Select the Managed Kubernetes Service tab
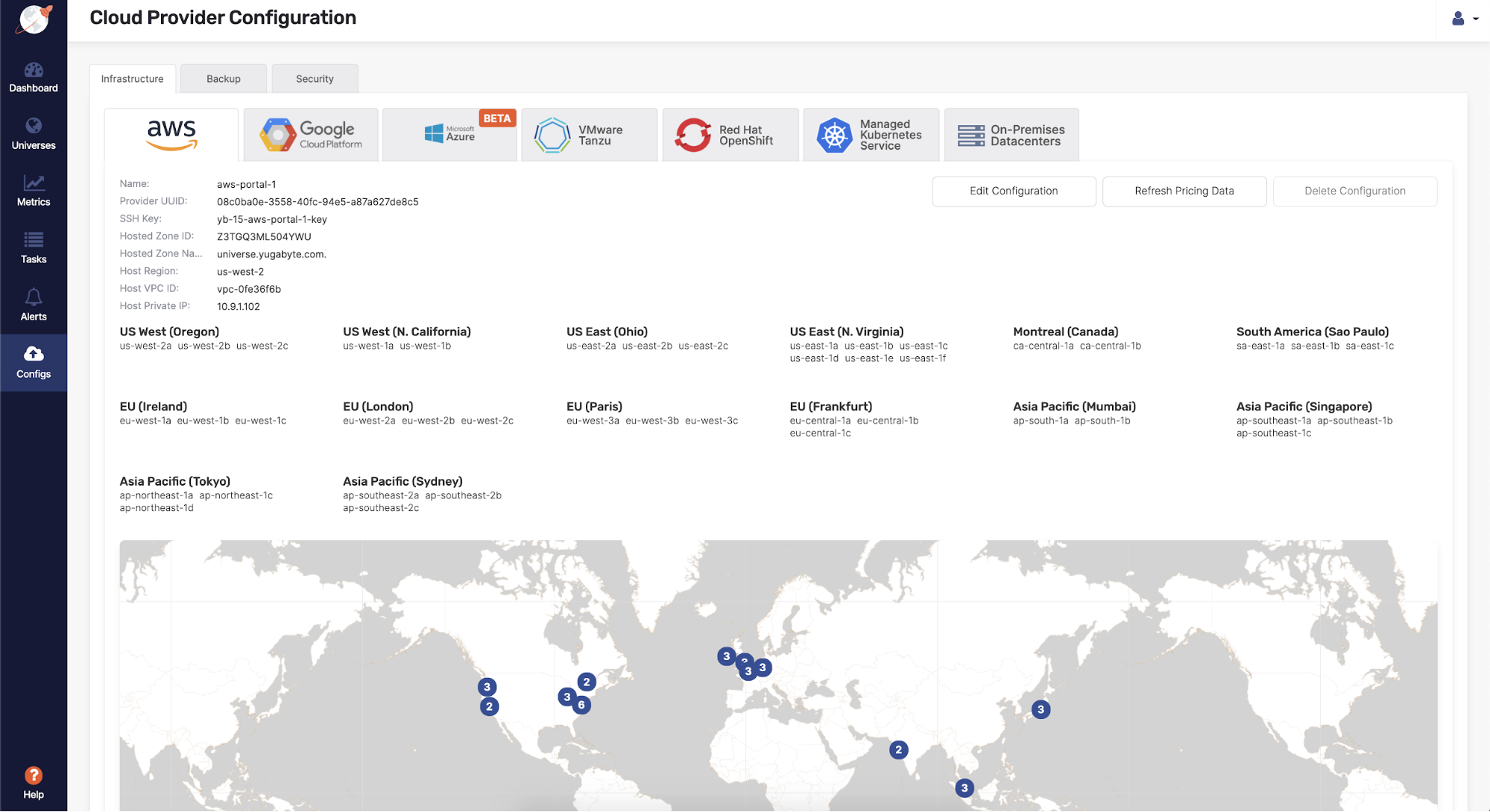This screenshot has width=1490, height=812. click(x=871, y=135)
